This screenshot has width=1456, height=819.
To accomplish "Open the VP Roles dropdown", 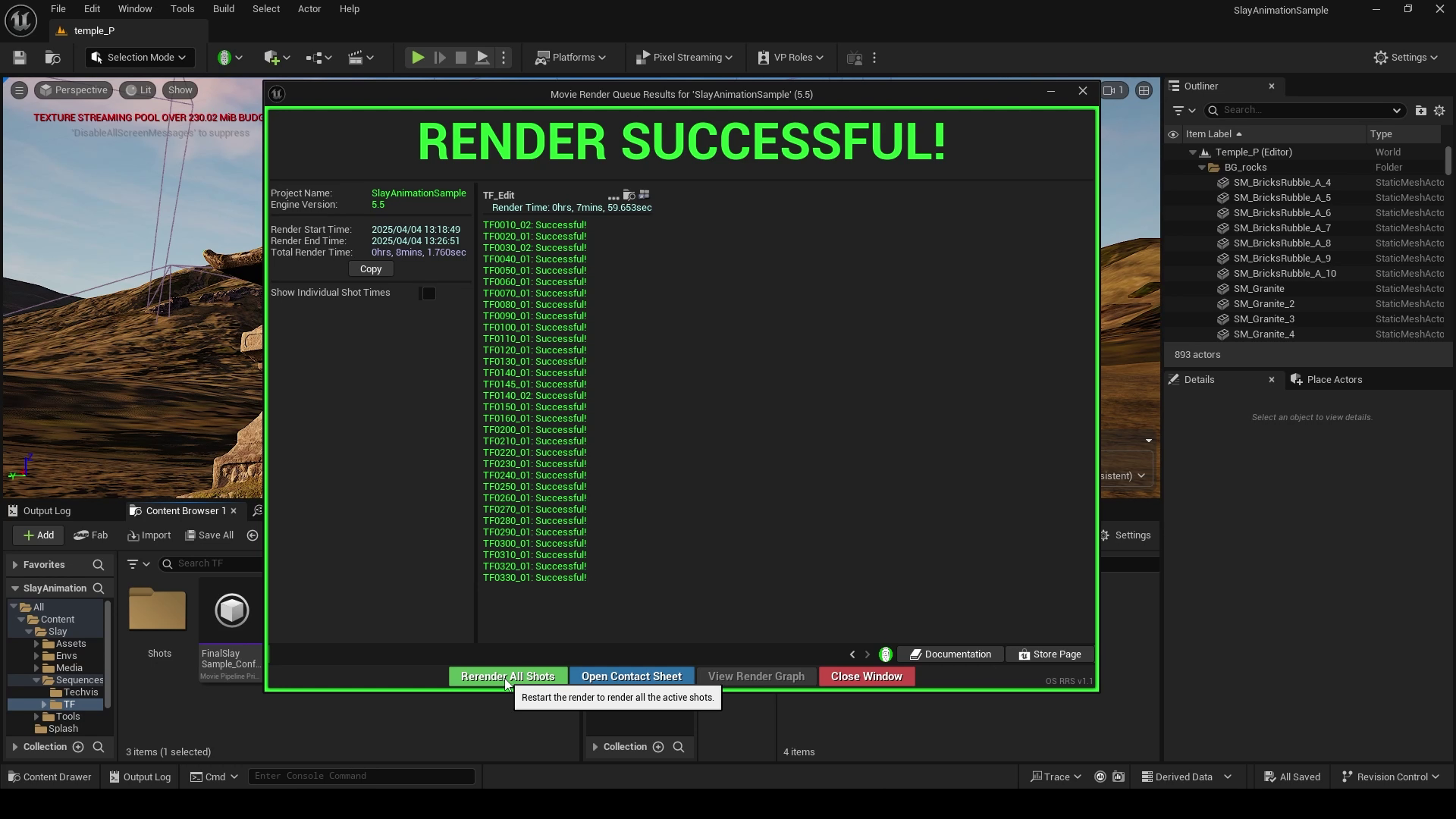I will [x=790, y=58].
